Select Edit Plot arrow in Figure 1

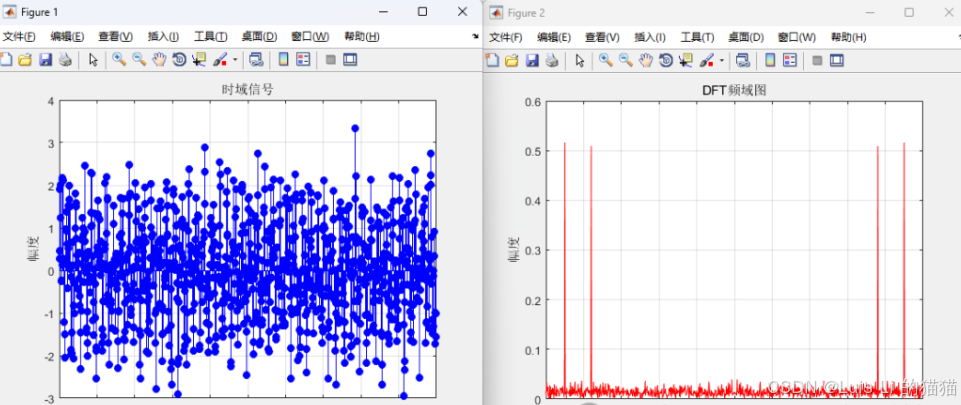point(93,60)
